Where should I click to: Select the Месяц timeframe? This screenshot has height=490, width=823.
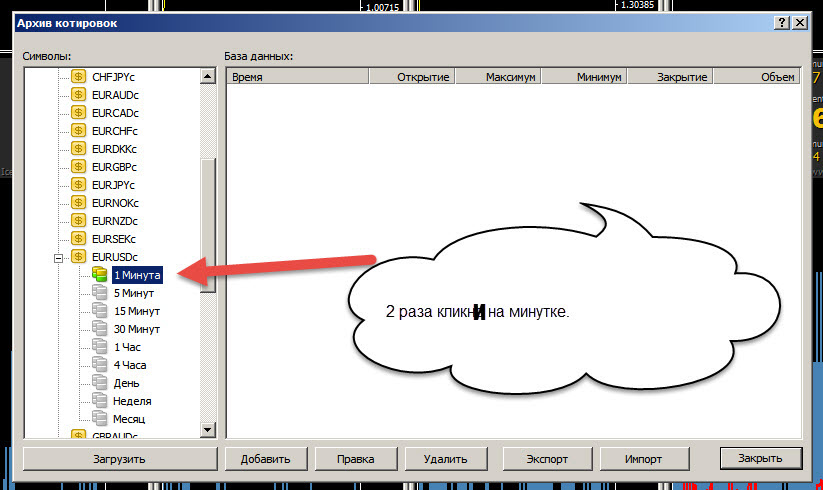[129, 419]
